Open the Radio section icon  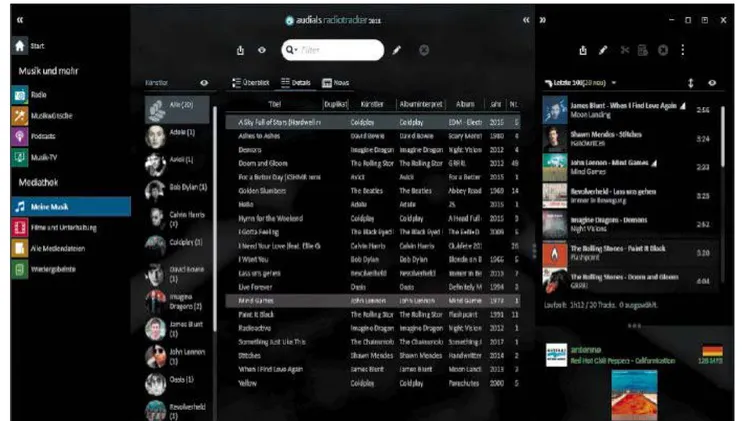[20, 95]
